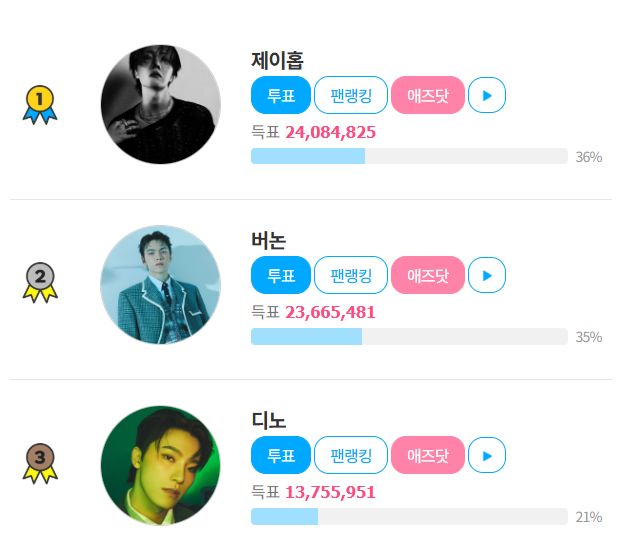Play the video for 버논
Image resolution: width=627 pixels, height=551 pixels.
(x=487, y=275)
